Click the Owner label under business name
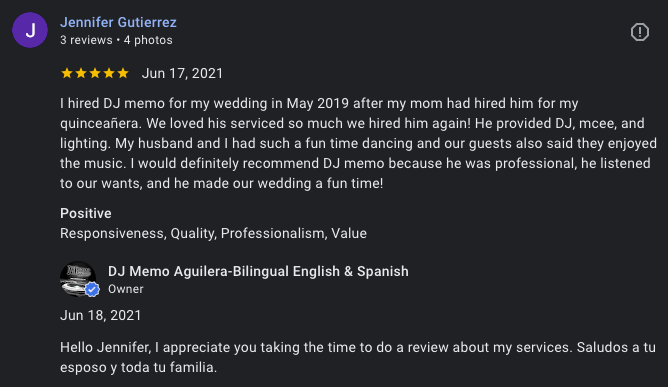The width and height of the screenshot is (668, 387). 126,289
